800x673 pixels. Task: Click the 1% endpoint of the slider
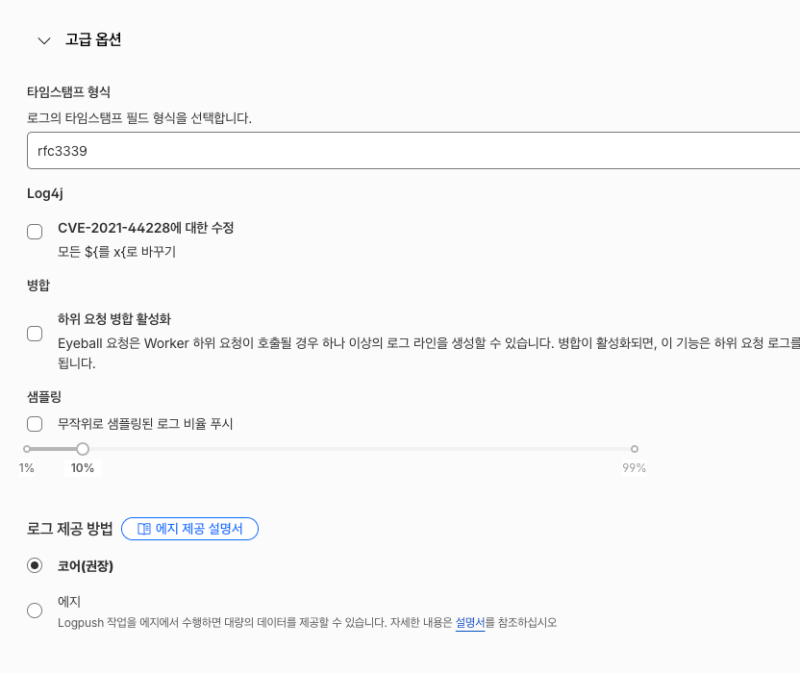click(x=27, y=449)
